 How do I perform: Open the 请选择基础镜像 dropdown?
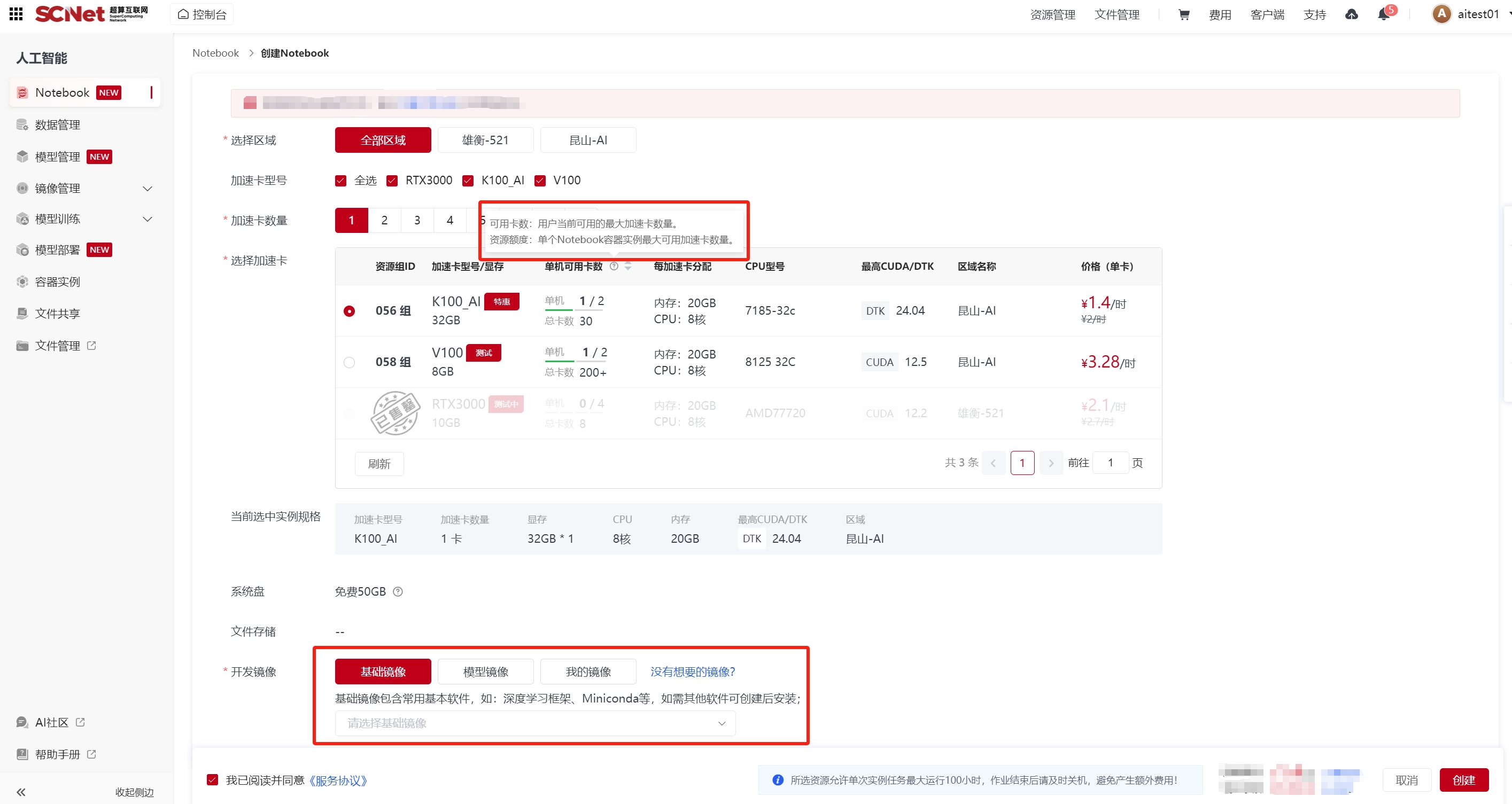click(x=534, y=723)
